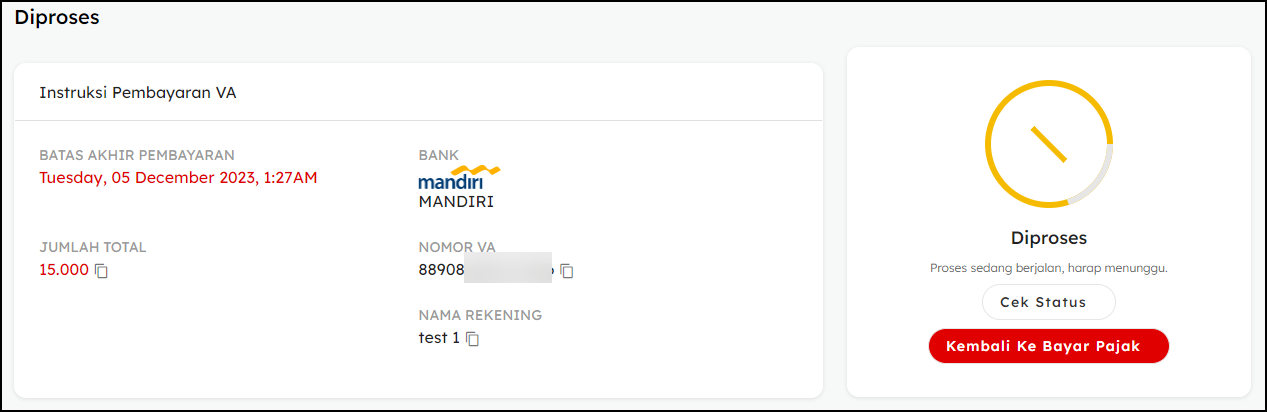This screenshot has width=1267, height=412.
Task: Click the Jumlah Total label
Action: pyautogui.click(x=93, y=247)
